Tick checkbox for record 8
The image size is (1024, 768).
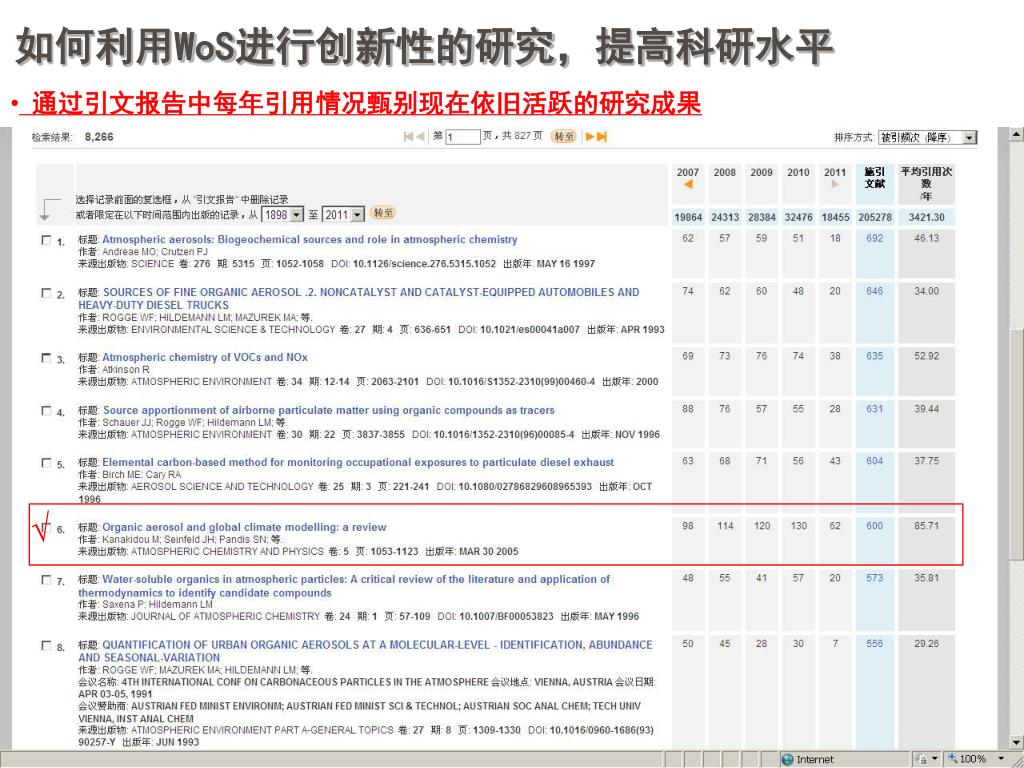click(x=46, y=646)
